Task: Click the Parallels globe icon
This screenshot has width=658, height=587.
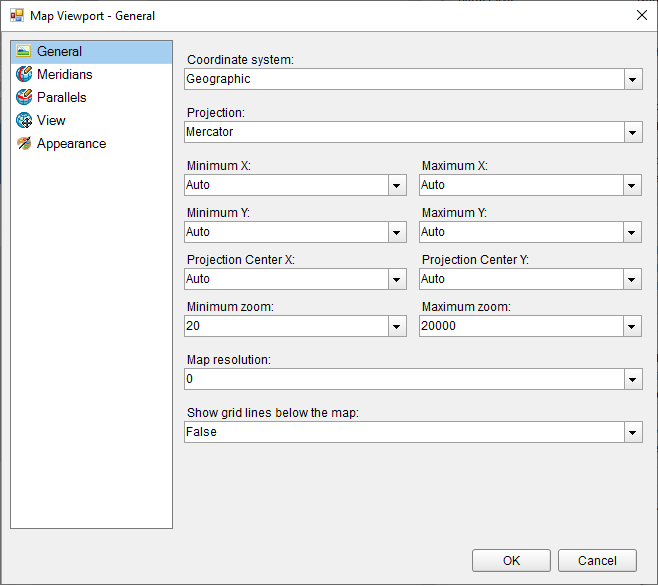Action: click(x=24, y=97)
